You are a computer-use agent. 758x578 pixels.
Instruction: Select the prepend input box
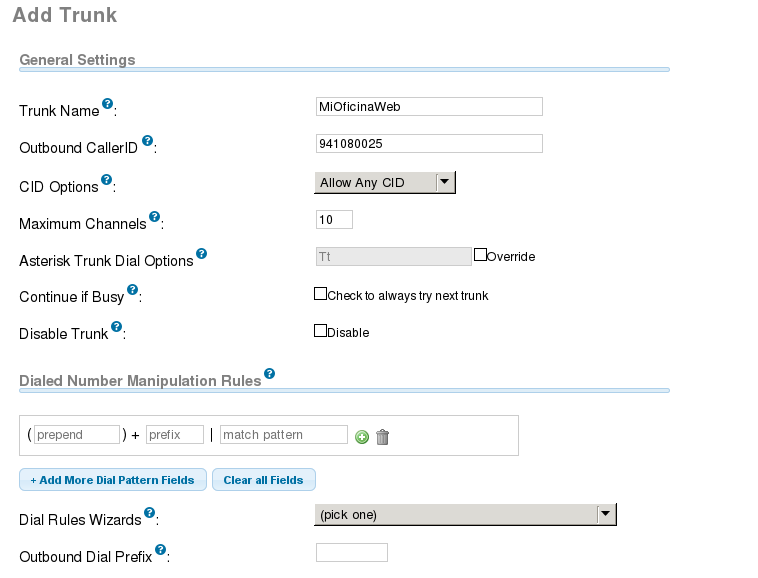click(x=77, y=435)
